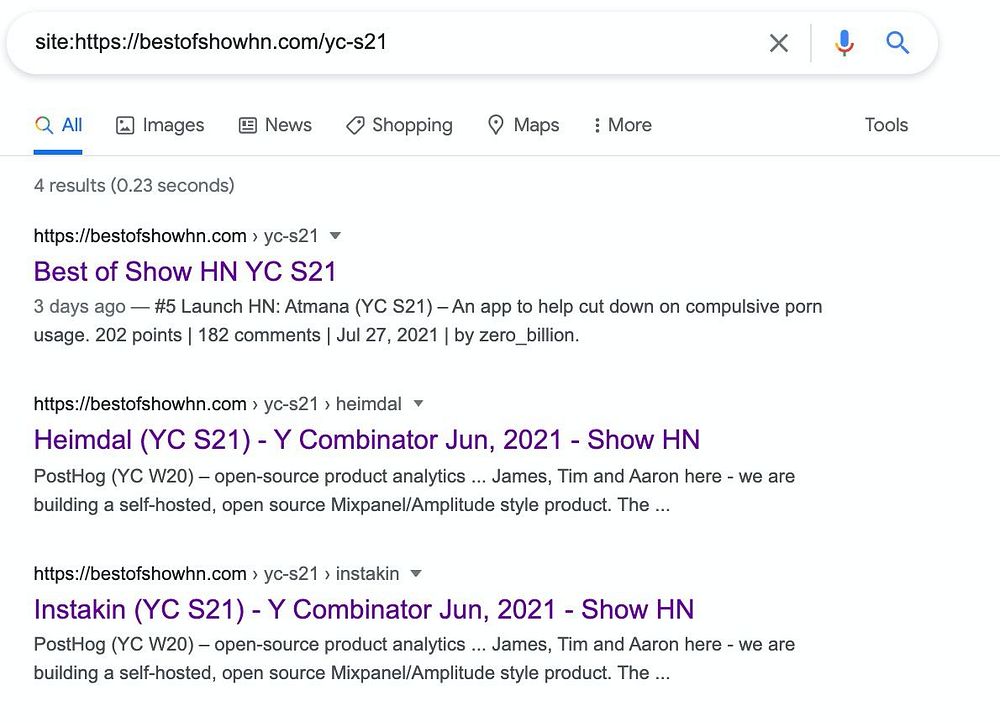1000x723 pixels.
Task: Start voice search with the microphone icon
Action: (844, 43)
